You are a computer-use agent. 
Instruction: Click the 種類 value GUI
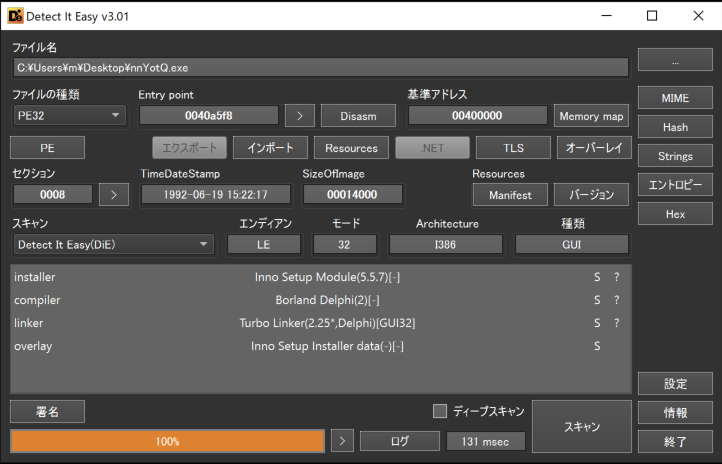571,244
